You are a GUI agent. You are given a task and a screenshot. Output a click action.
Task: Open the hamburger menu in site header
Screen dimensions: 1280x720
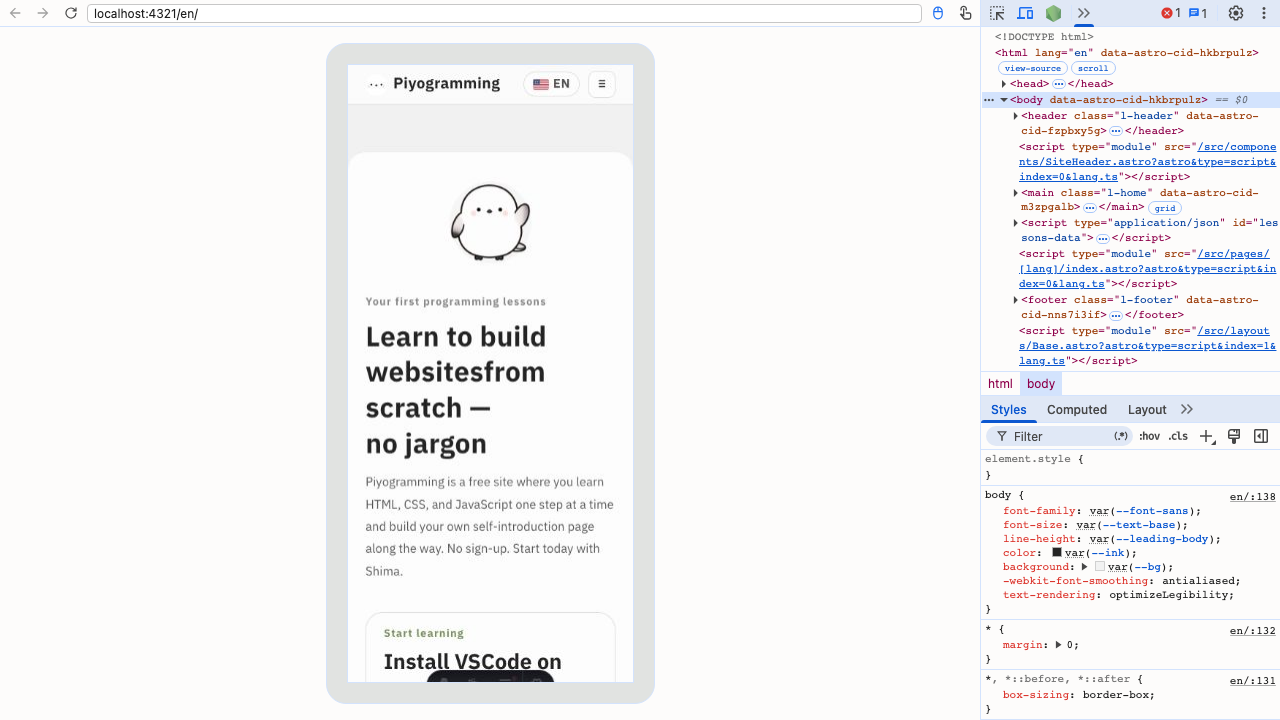click(602, 84)
